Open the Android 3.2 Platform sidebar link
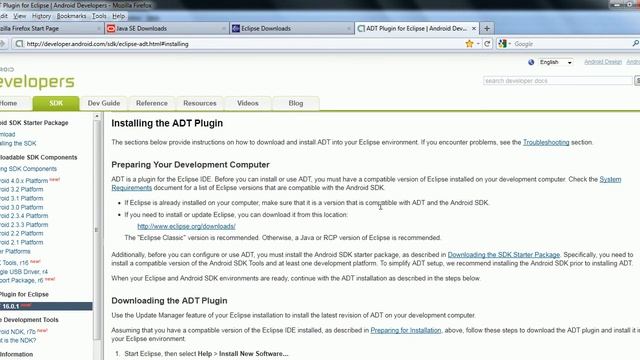 (x=22, y=189)
